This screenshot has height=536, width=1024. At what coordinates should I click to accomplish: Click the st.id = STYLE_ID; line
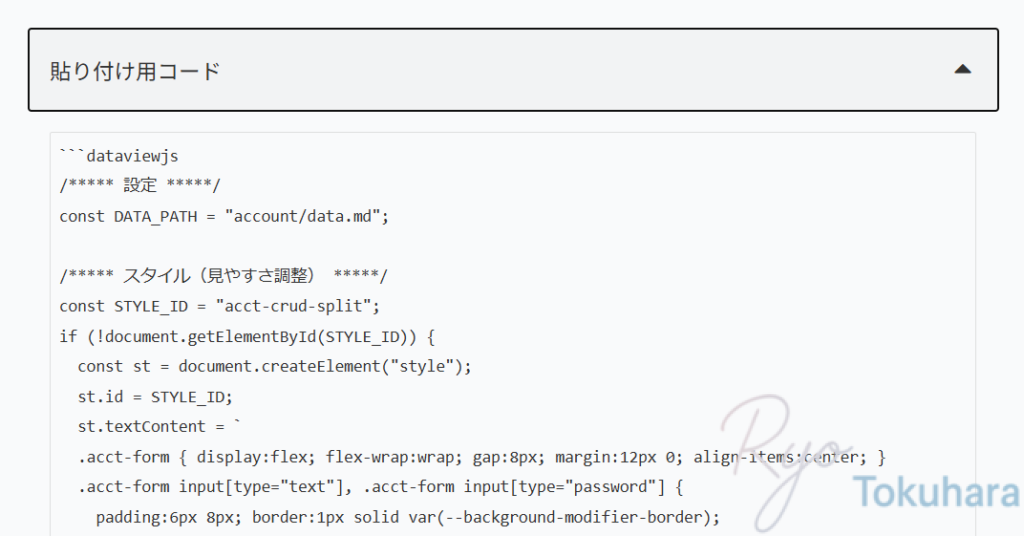point(155,397)
